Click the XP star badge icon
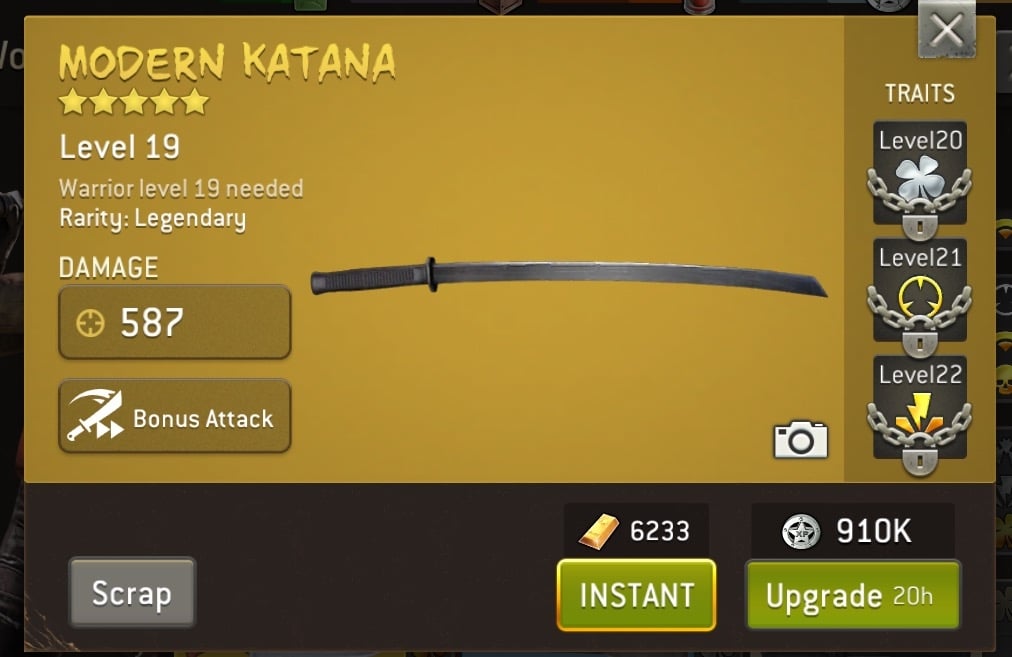 (801, 532)
